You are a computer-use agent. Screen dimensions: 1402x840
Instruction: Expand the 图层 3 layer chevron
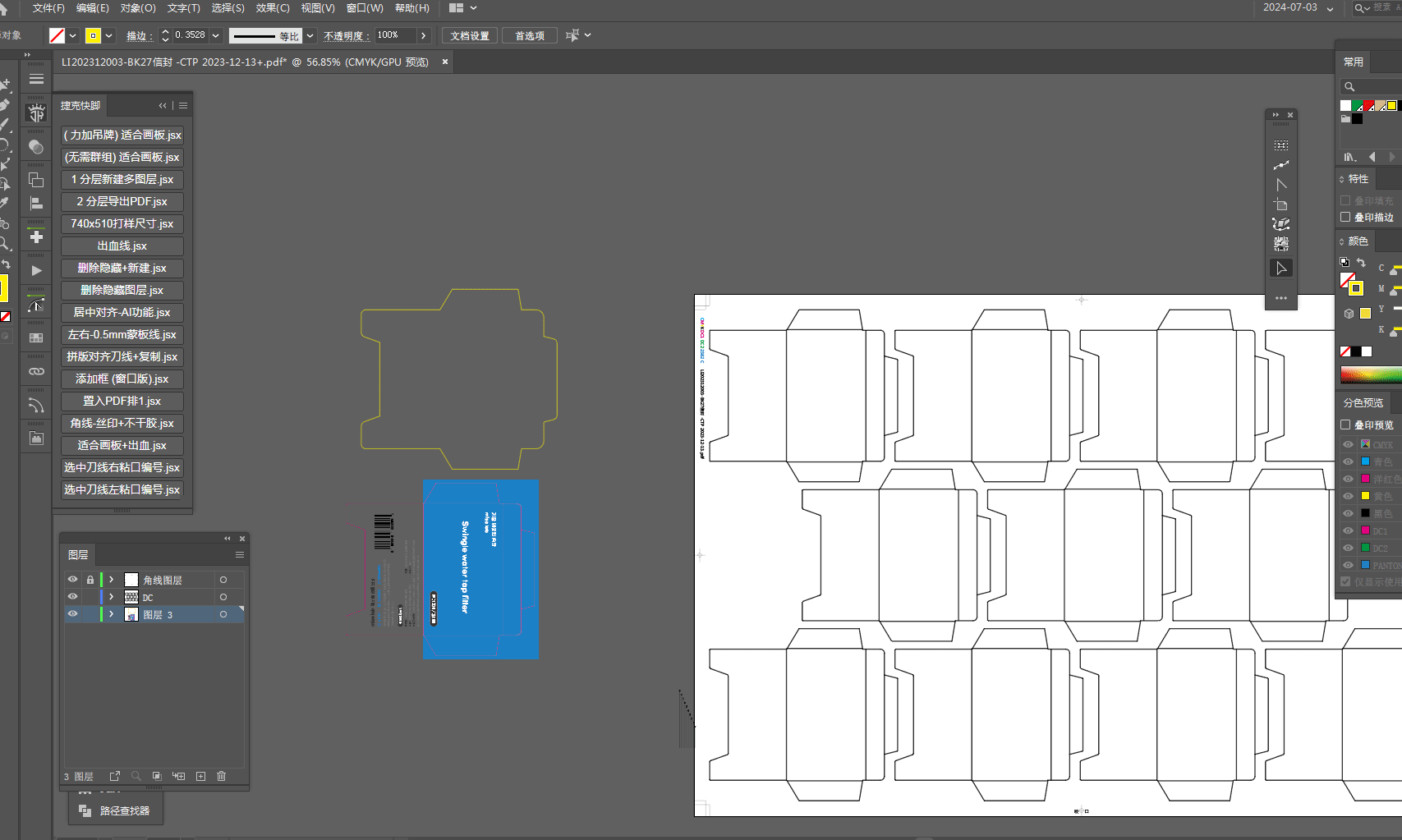112,614
